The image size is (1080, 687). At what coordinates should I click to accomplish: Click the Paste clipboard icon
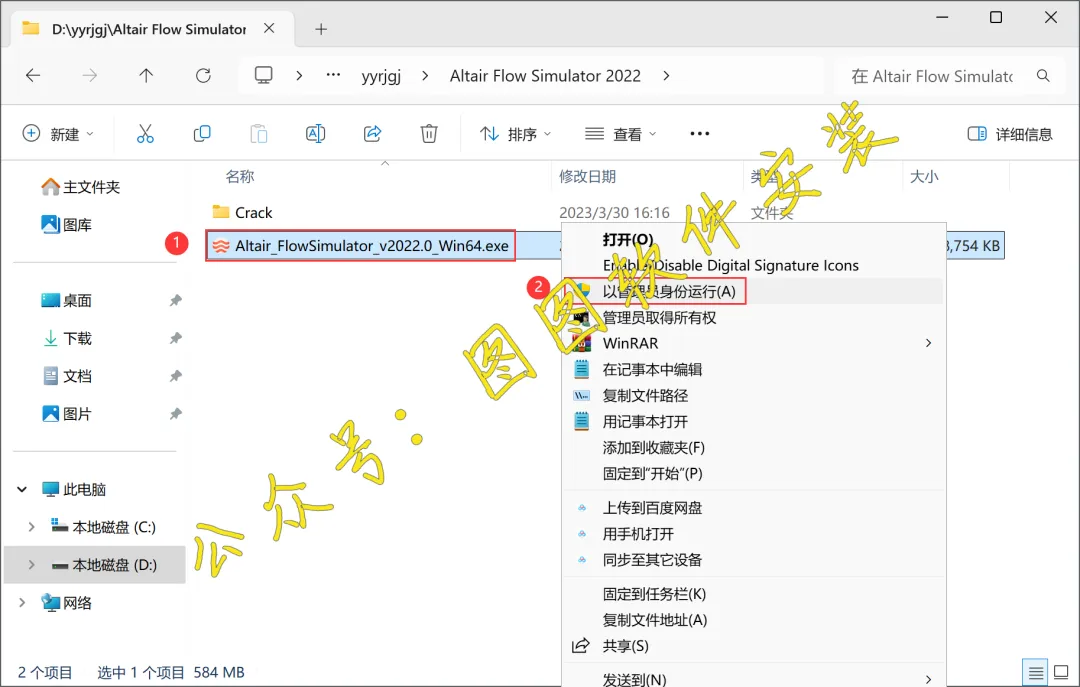click(258, 134)
